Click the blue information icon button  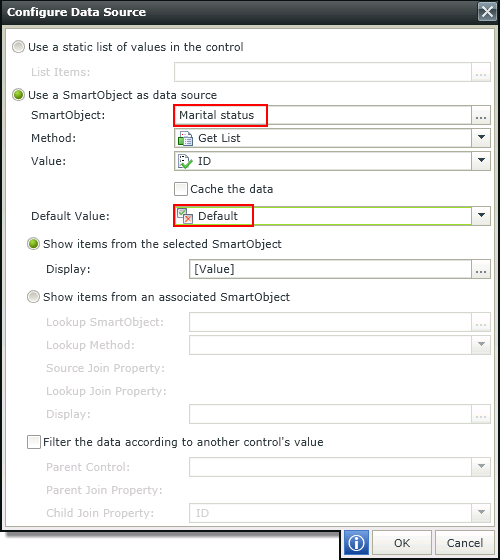(x=356, y=543)
